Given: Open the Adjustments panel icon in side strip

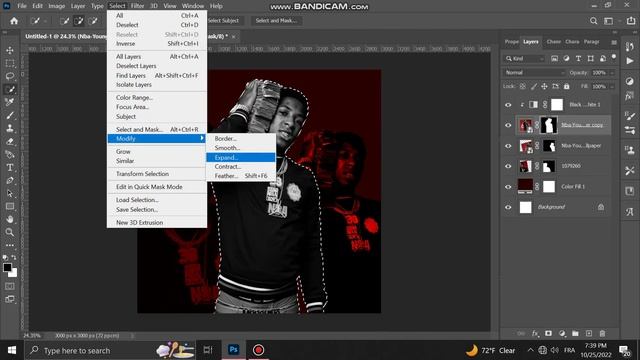Looking at the screenshot, I should point(630,81).
